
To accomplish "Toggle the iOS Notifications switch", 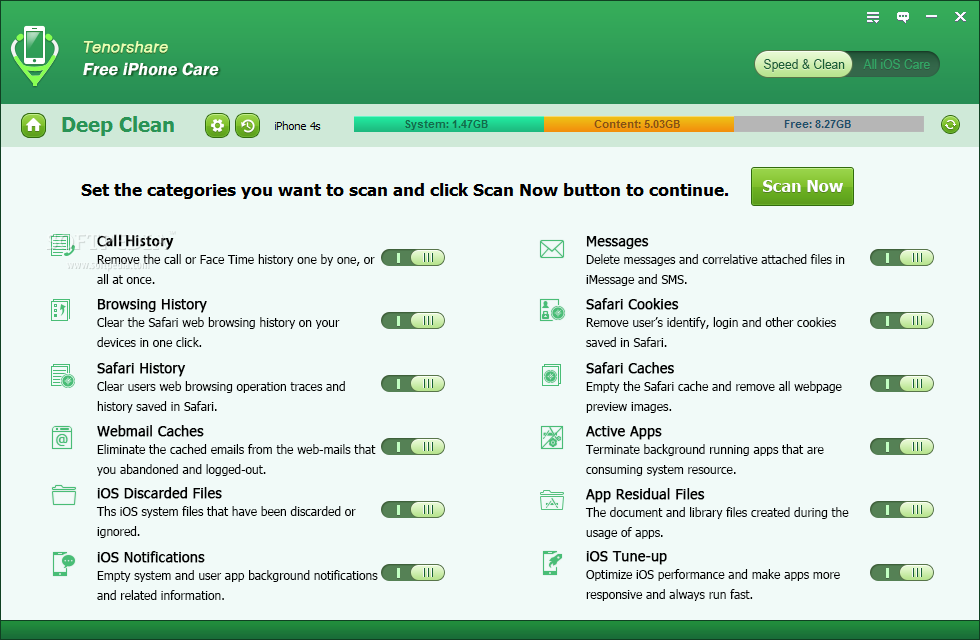I will click(413, 572).
